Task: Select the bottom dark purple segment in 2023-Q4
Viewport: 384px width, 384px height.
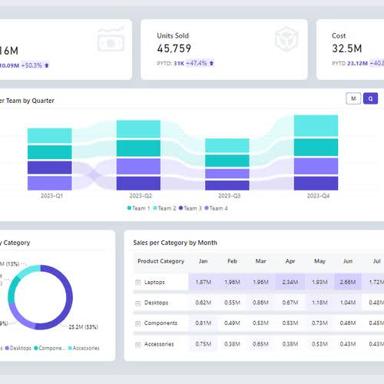Action: pyautogui.click(x=316, y=183)
